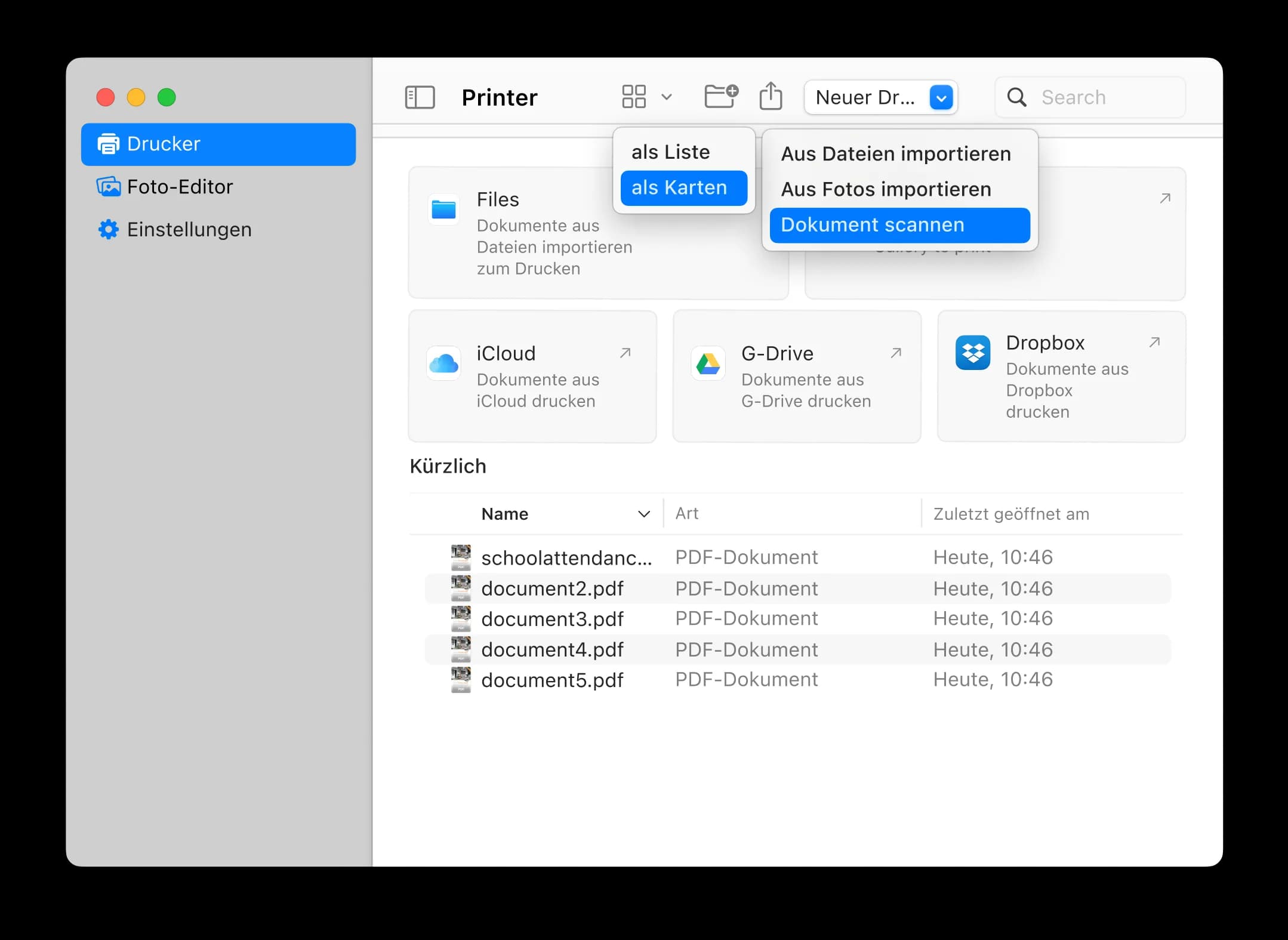Choose als Liste view option
This screenshot has height=940, width=1288.
point(683,152)
